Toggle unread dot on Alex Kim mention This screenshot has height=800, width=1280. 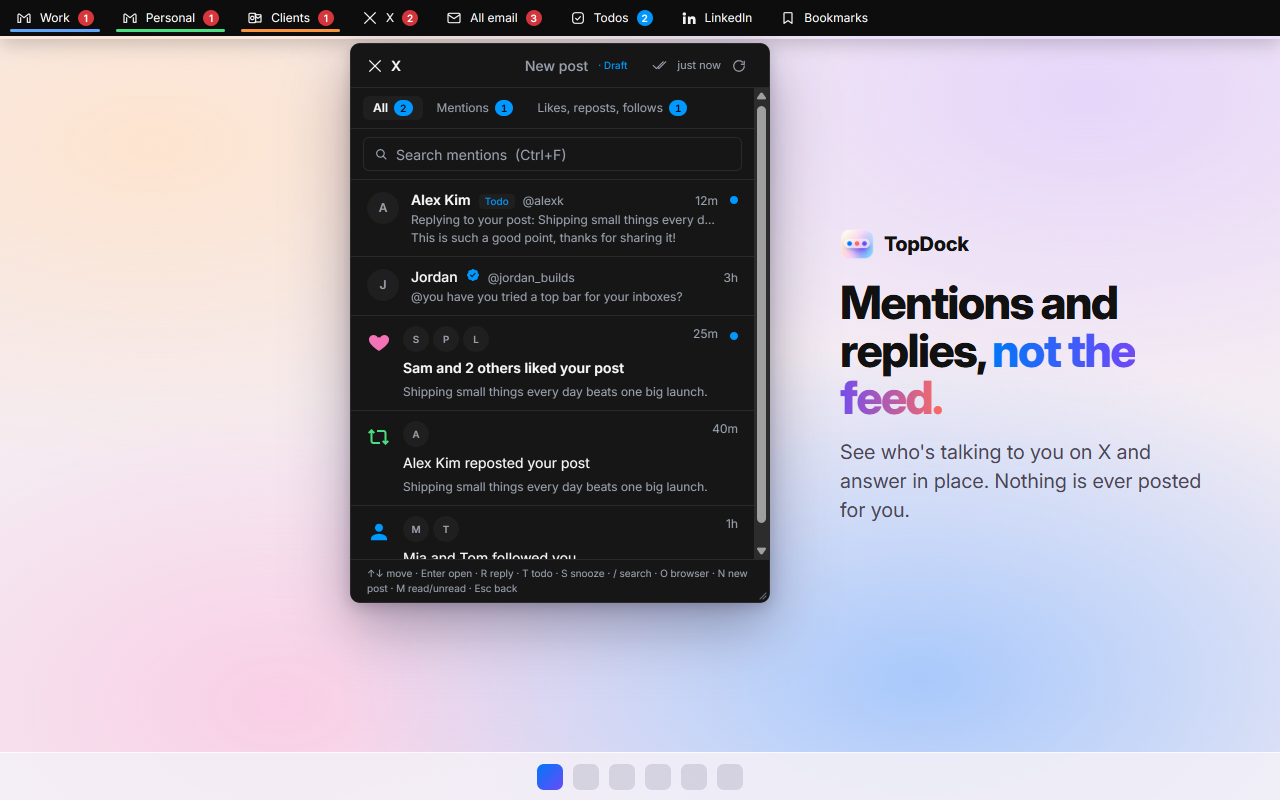pyautogui.click(x=734, y=200)
